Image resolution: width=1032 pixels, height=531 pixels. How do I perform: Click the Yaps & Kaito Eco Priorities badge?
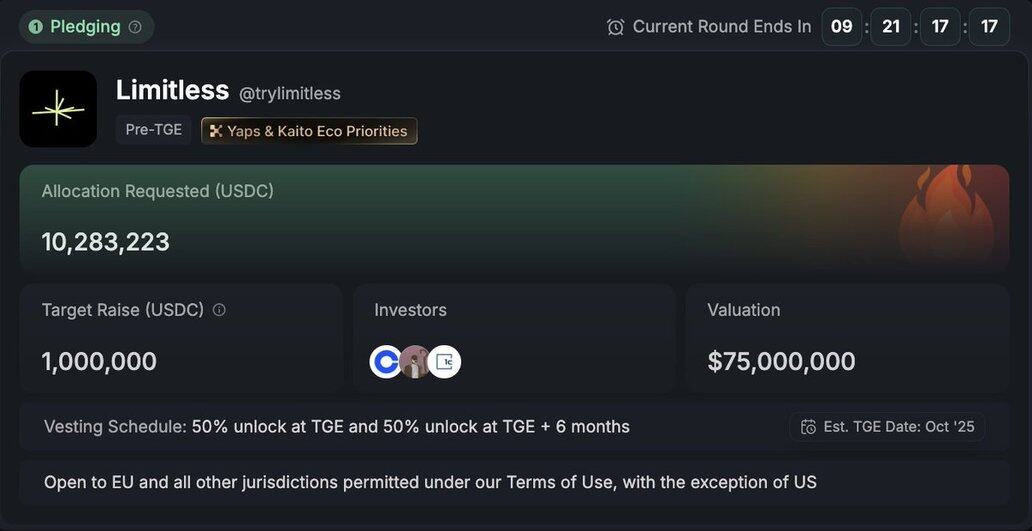coord(309,131)
